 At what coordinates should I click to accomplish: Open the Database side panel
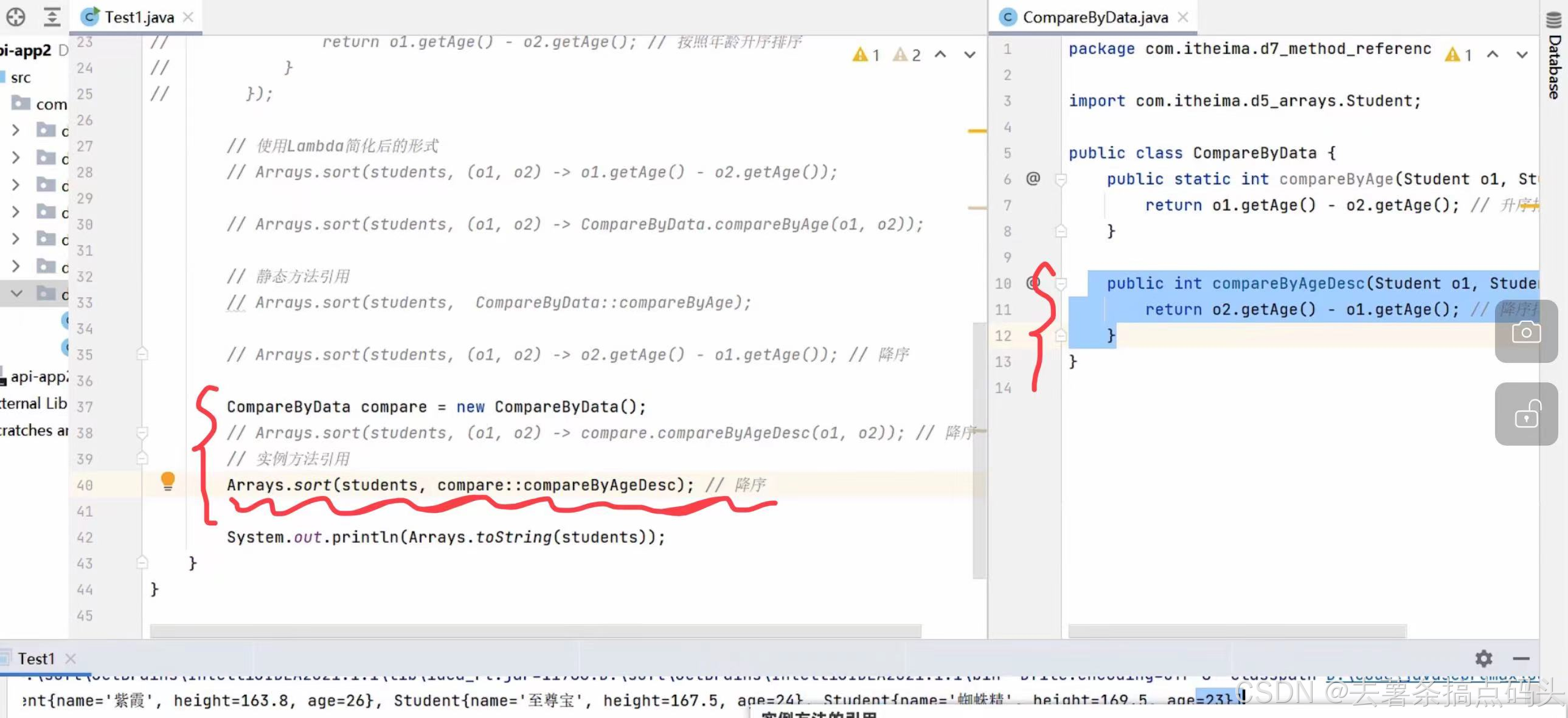(1554, 56)
